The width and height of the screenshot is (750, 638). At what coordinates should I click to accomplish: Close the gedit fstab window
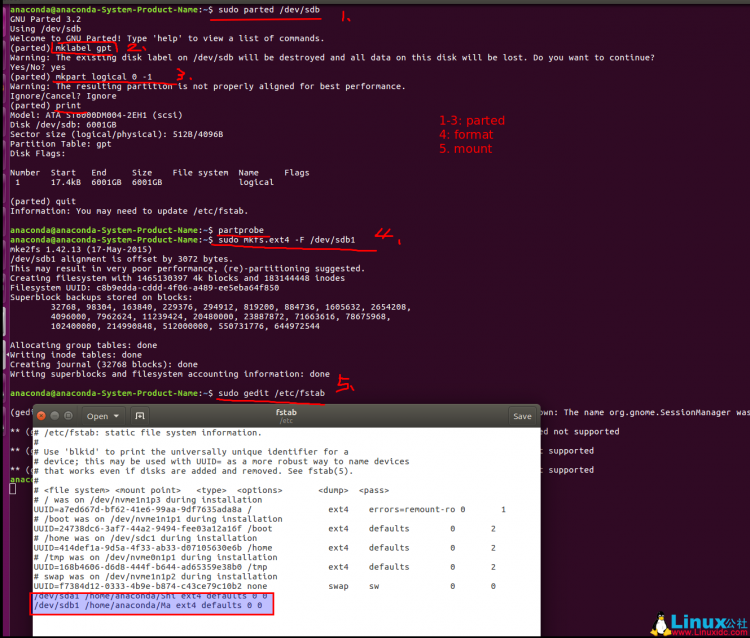pos(41,416)
